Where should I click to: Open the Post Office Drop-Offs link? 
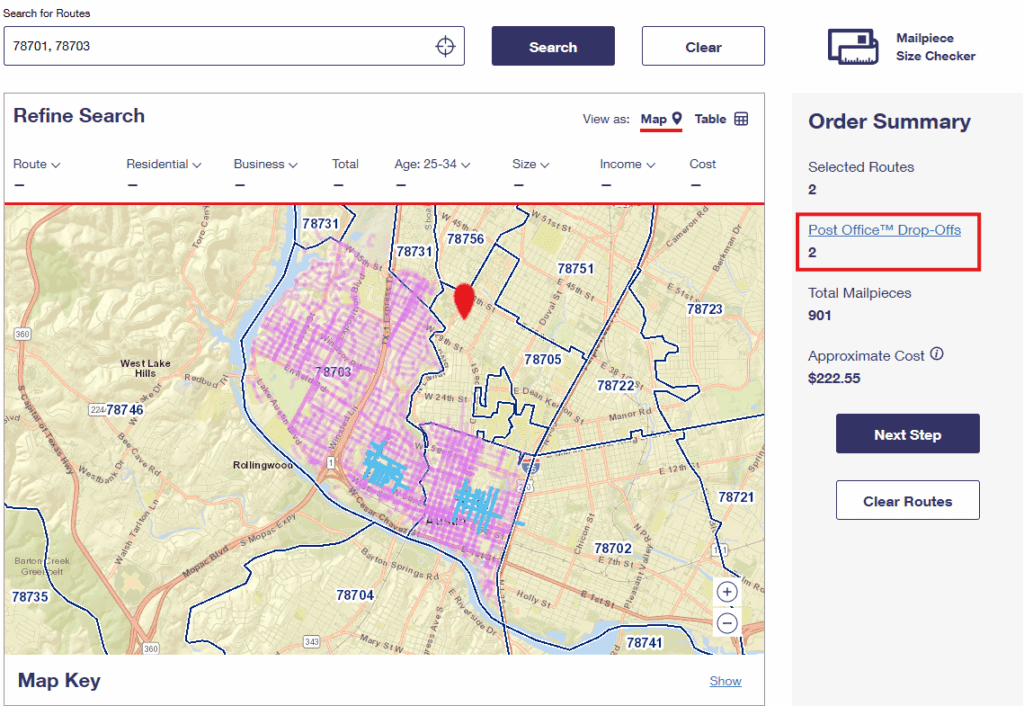point(884,230)
